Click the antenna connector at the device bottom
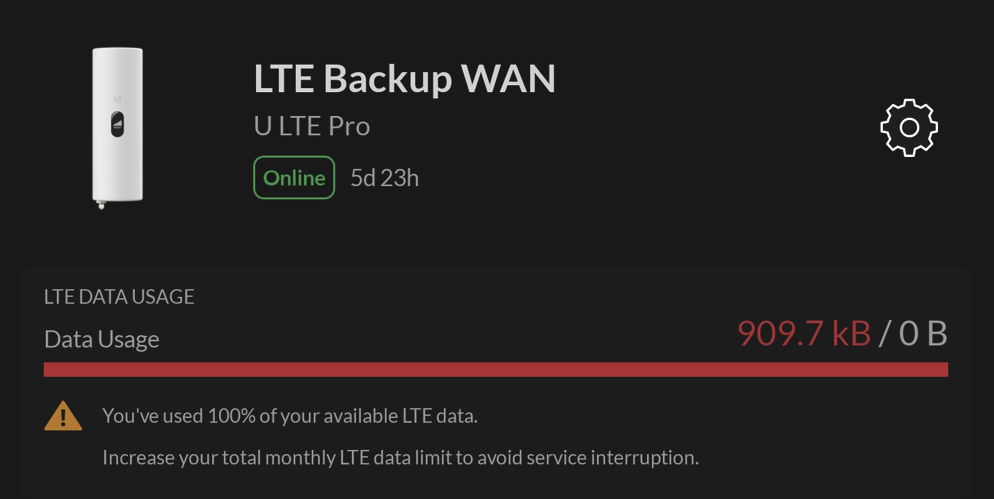The height and width of the screenshot is (499, 994). point(100,205)
